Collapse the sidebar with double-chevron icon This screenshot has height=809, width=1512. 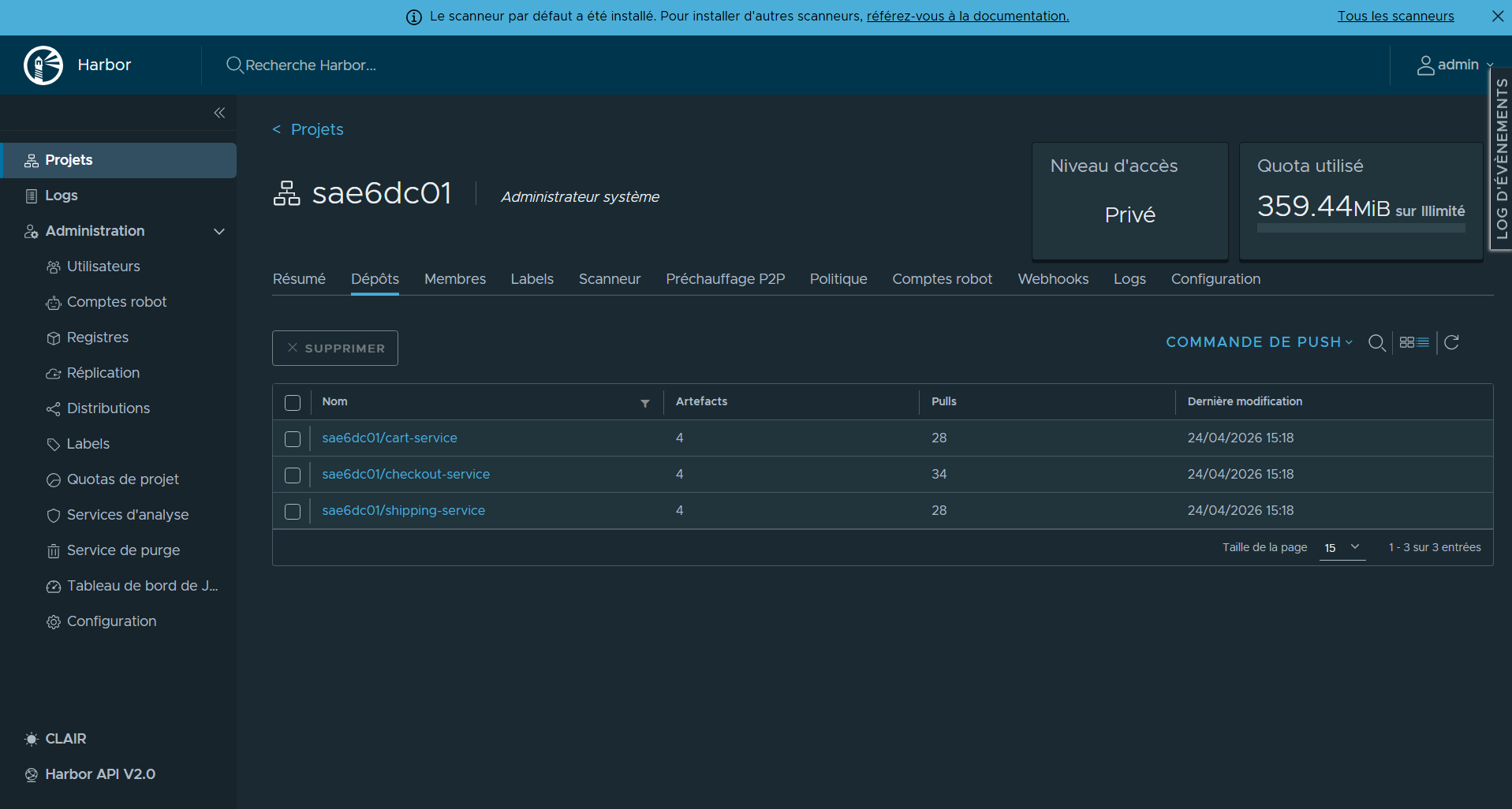tap(219, 113)
